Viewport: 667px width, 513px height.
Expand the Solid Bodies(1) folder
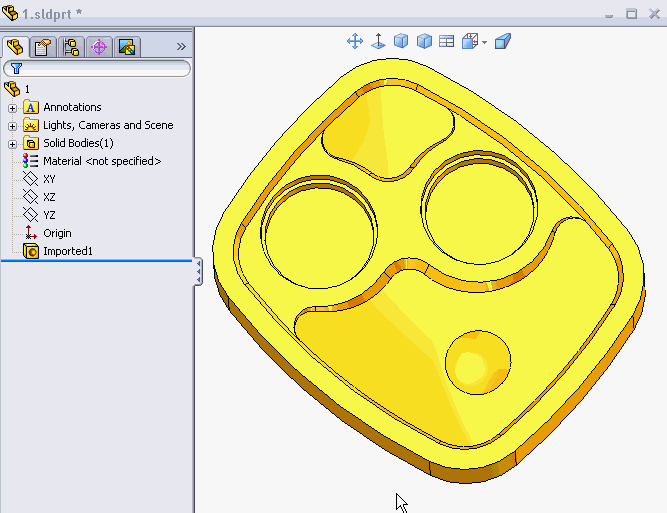12,144
